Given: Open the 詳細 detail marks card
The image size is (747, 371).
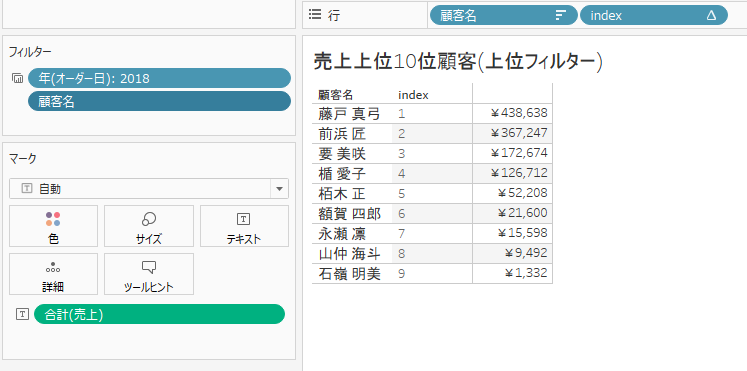Looking at the screenshot, I should (x=53, y=274).
